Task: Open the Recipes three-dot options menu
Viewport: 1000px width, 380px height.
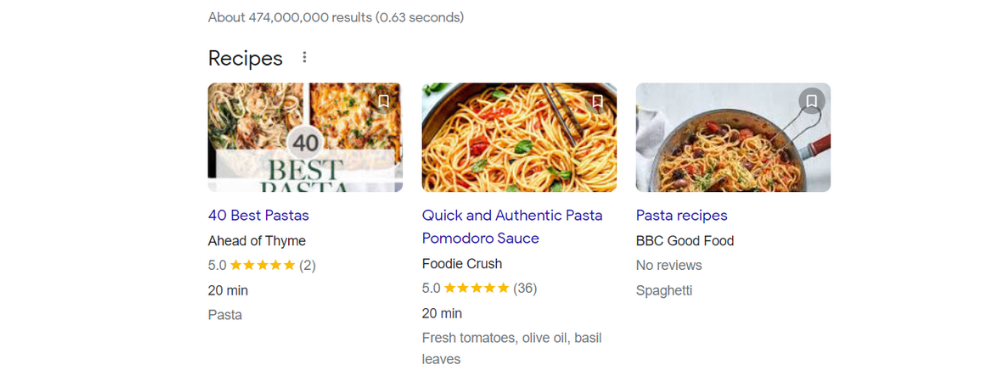Action: point(304,57)
